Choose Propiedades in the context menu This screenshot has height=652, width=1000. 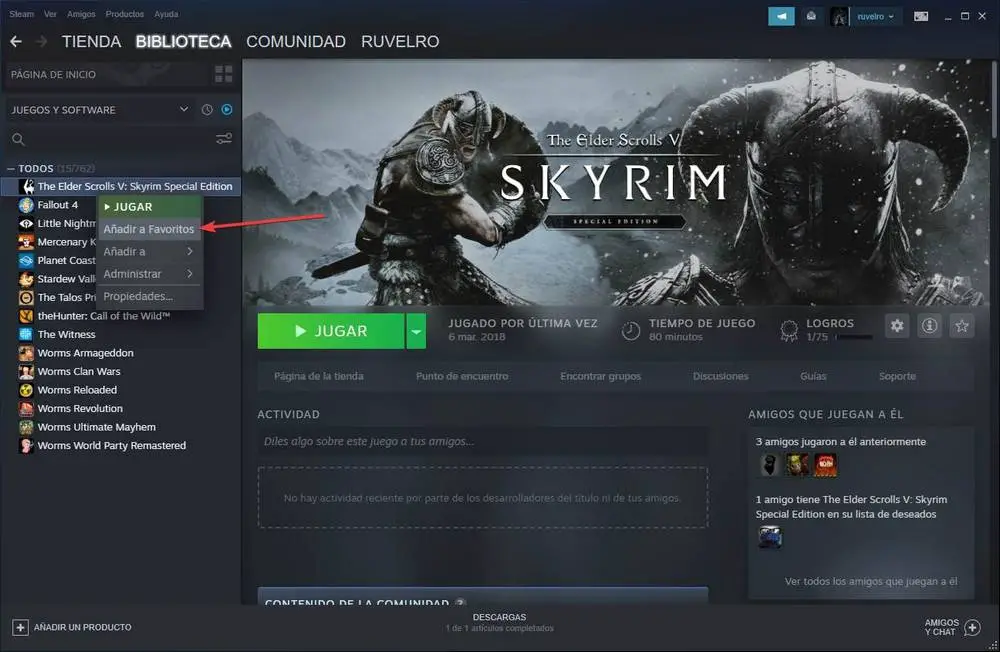point(150,296)
